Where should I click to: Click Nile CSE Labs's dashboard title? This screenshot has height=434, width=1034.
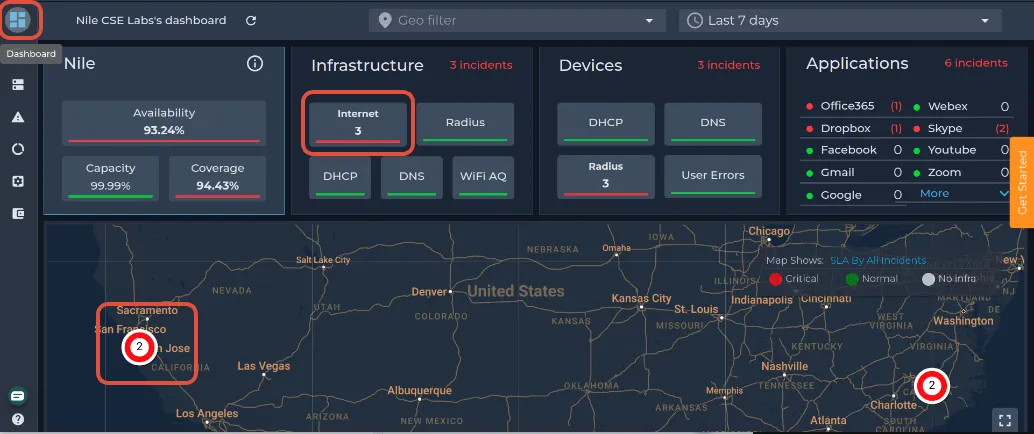[x=151, y=20]
